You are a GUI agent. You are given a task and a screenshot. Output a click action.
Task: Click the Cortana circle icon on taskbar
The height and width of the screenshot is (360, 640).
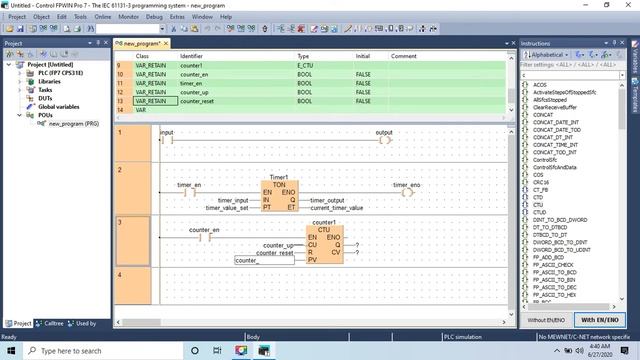click(x=195, y=351)
